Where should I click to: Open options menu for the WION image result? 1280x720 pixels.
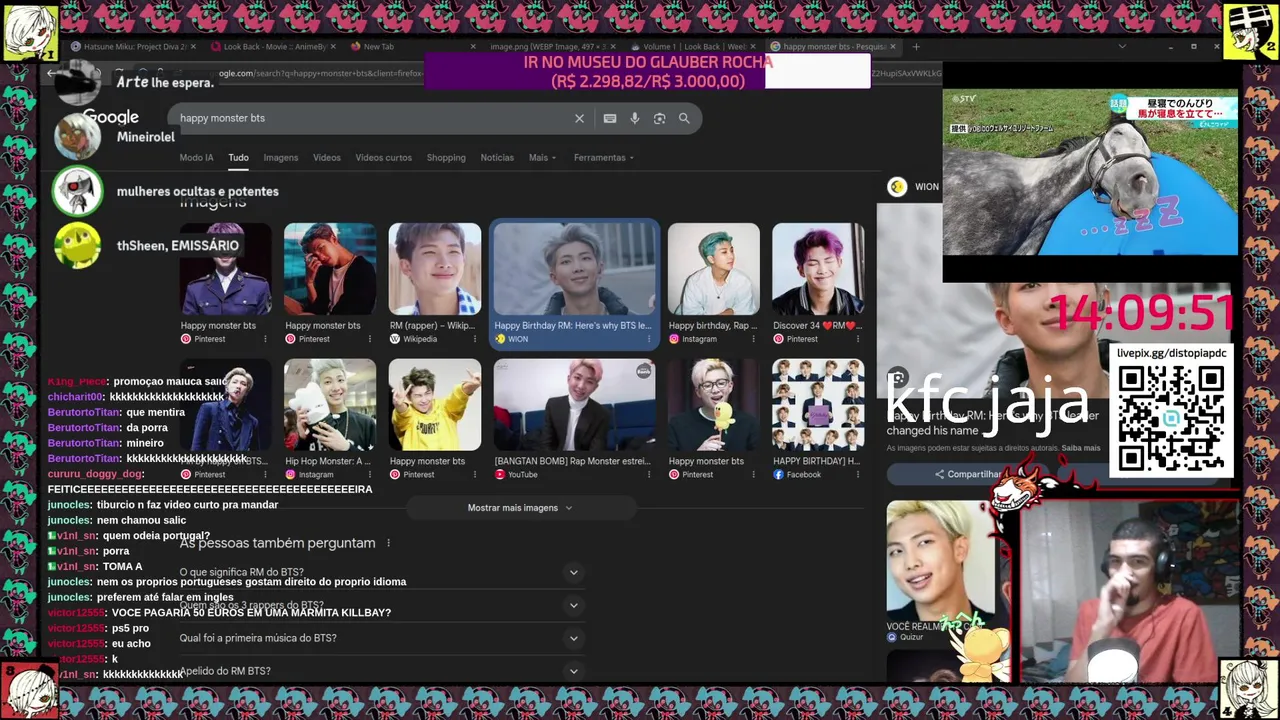coord(649,339)
